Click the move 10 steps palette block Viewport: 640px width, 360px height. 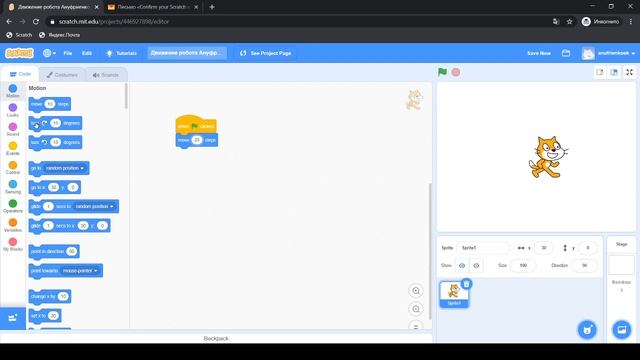click(x=50, y=104)
